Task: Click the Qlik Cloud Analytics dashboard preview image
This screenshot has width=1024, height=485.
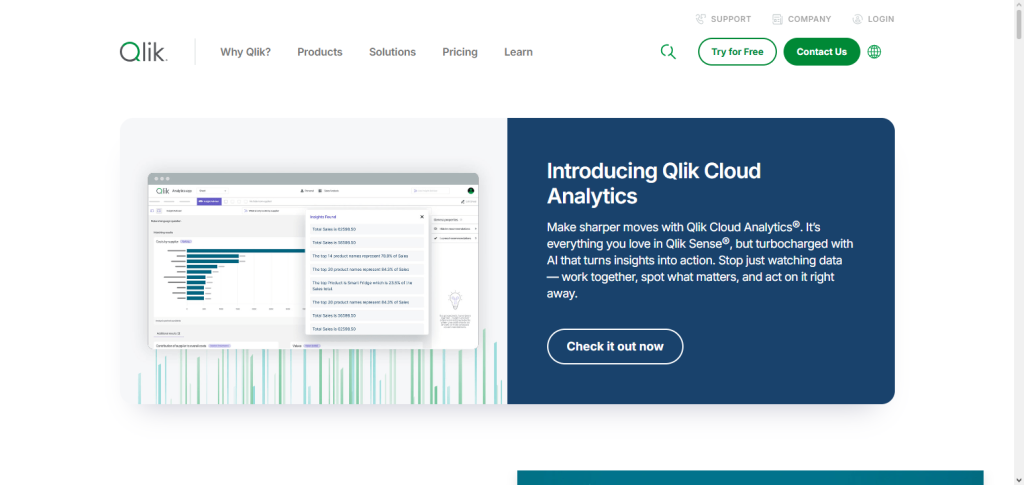Action: tap(313, 261)
